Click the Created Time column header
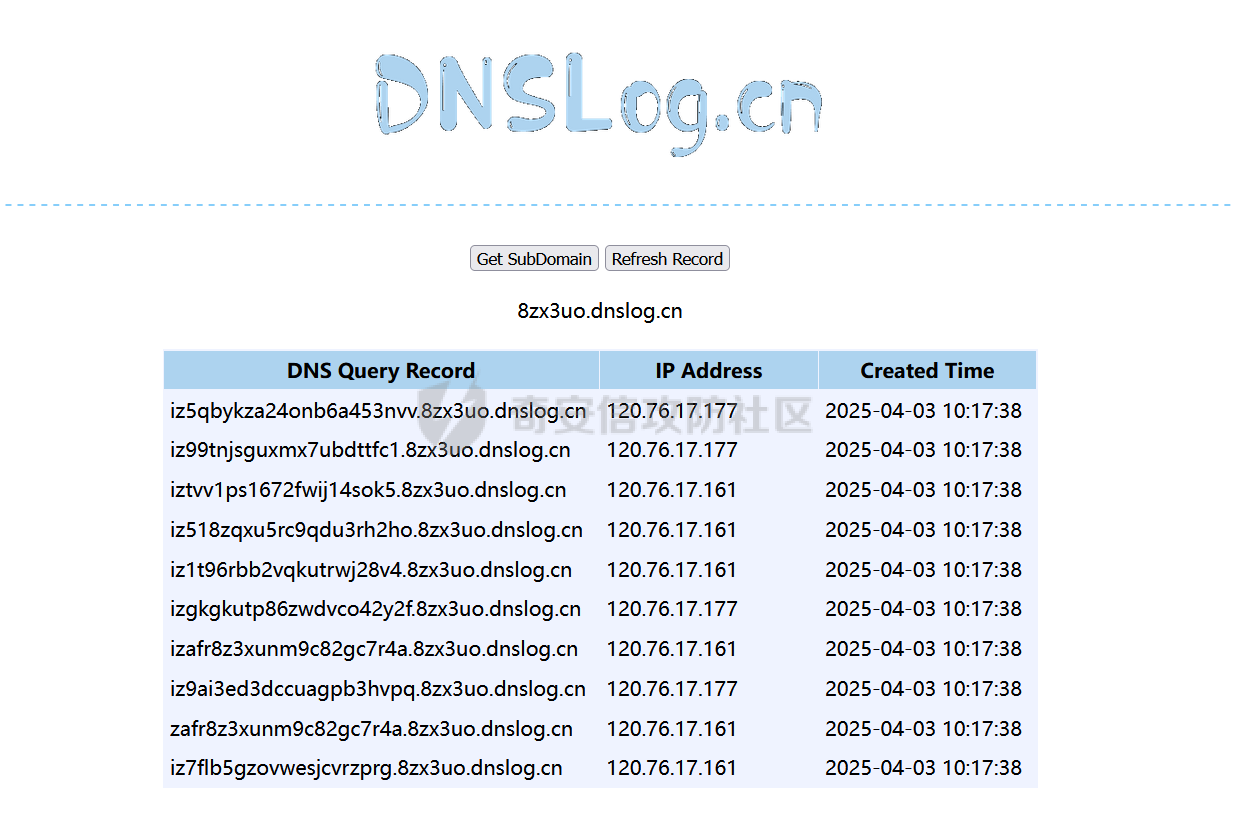This screenshot has height=828, width=1235. coord(927,371)
